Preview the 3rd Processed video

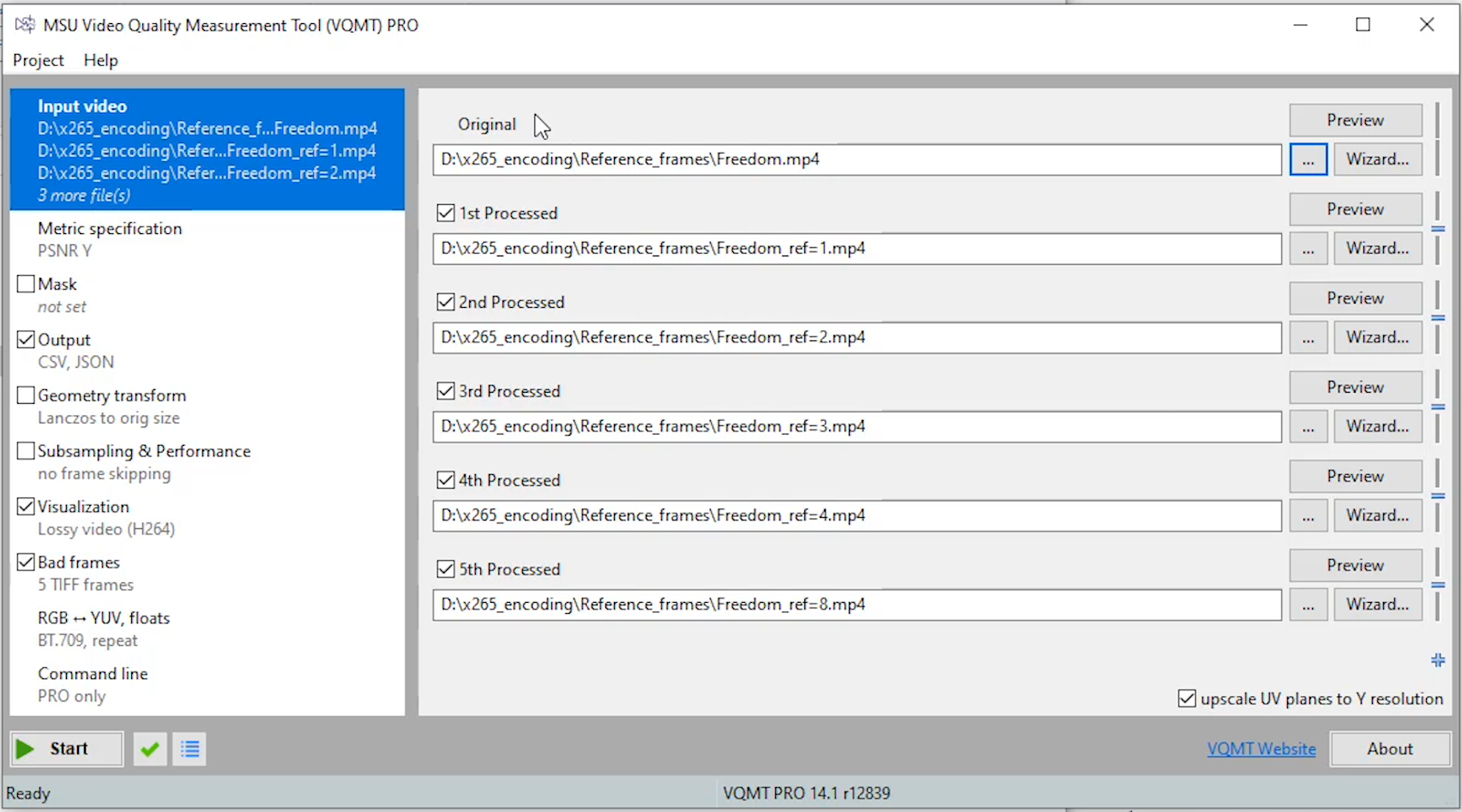1356,388
